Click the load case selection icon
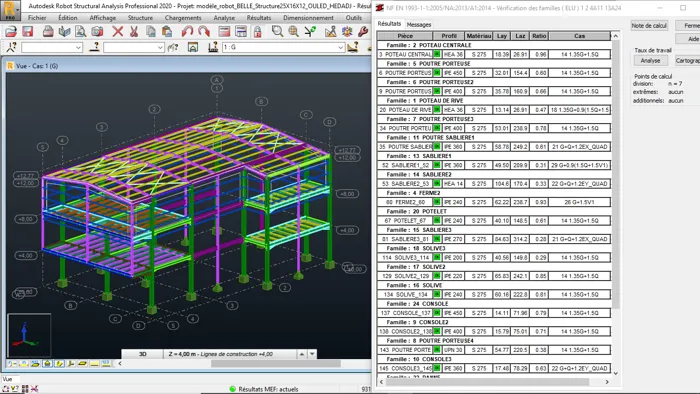This screenshot has height=394, width=700. click(213, 47)
